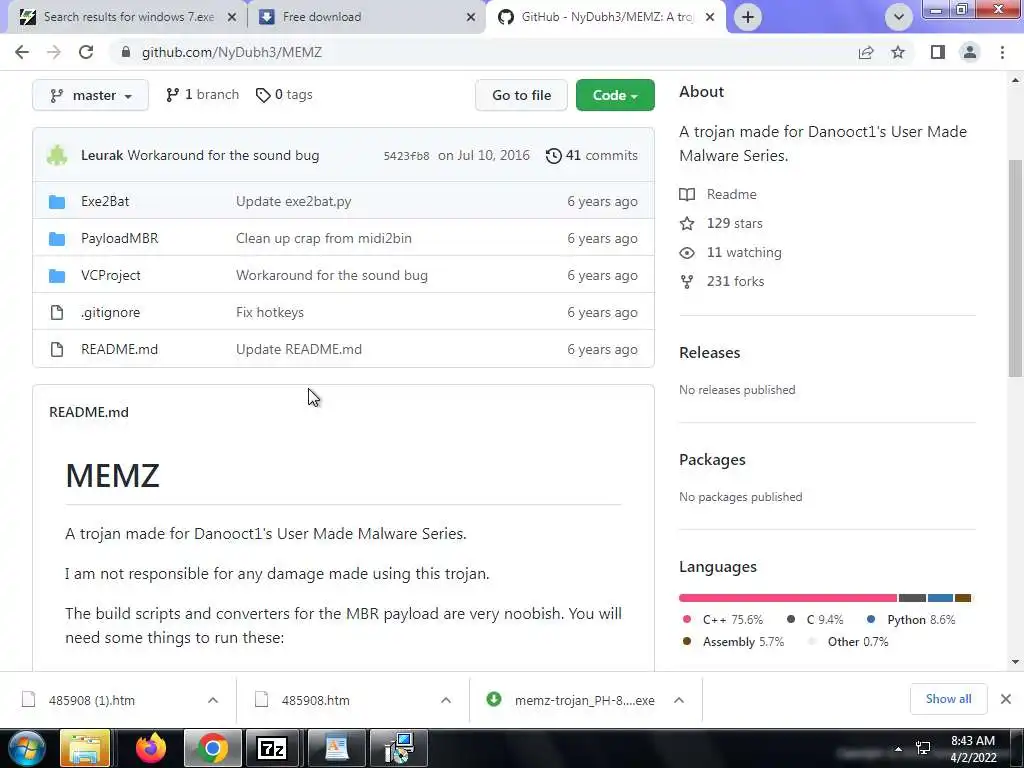Close the downloads bar
This screenshot has height=768, width=1024.
point(1006,699)
